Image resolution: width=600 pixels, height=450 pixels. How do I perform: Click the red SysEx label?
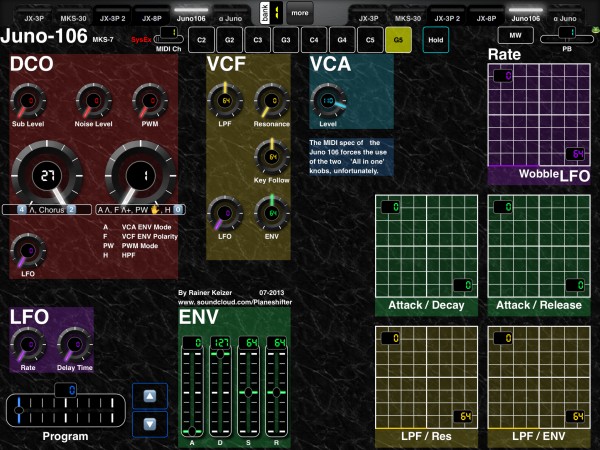[x=141, y=40]
